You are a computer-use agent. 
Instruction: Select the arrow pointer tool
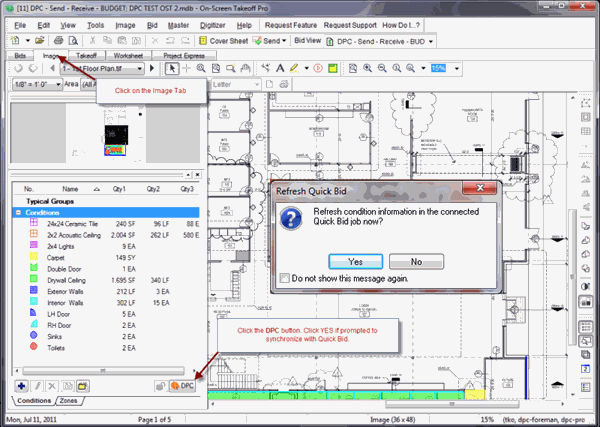(x=172, y=68)
